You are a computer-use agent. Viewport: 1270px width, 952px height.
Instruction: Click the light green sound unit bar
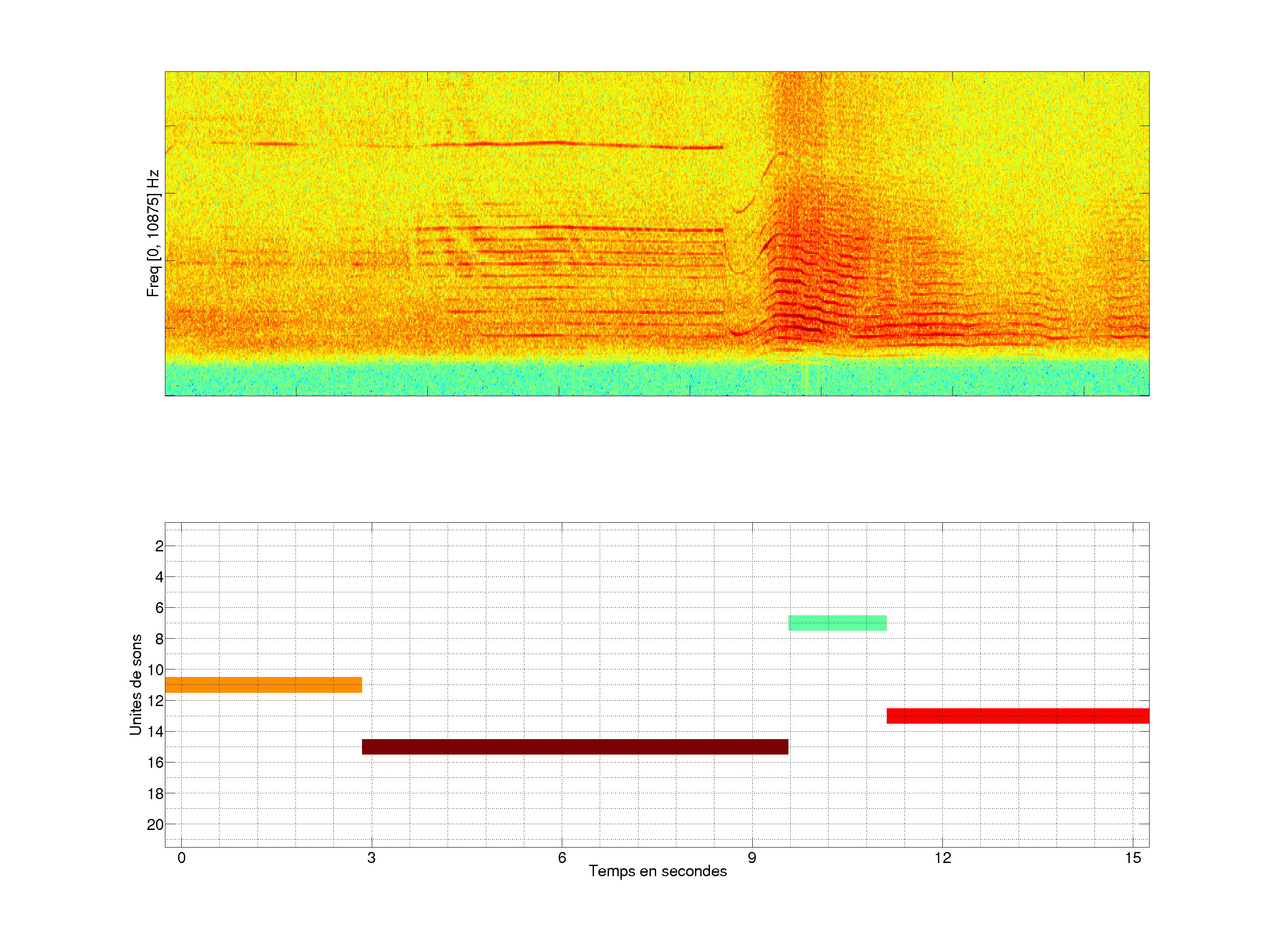pos(837,623)
